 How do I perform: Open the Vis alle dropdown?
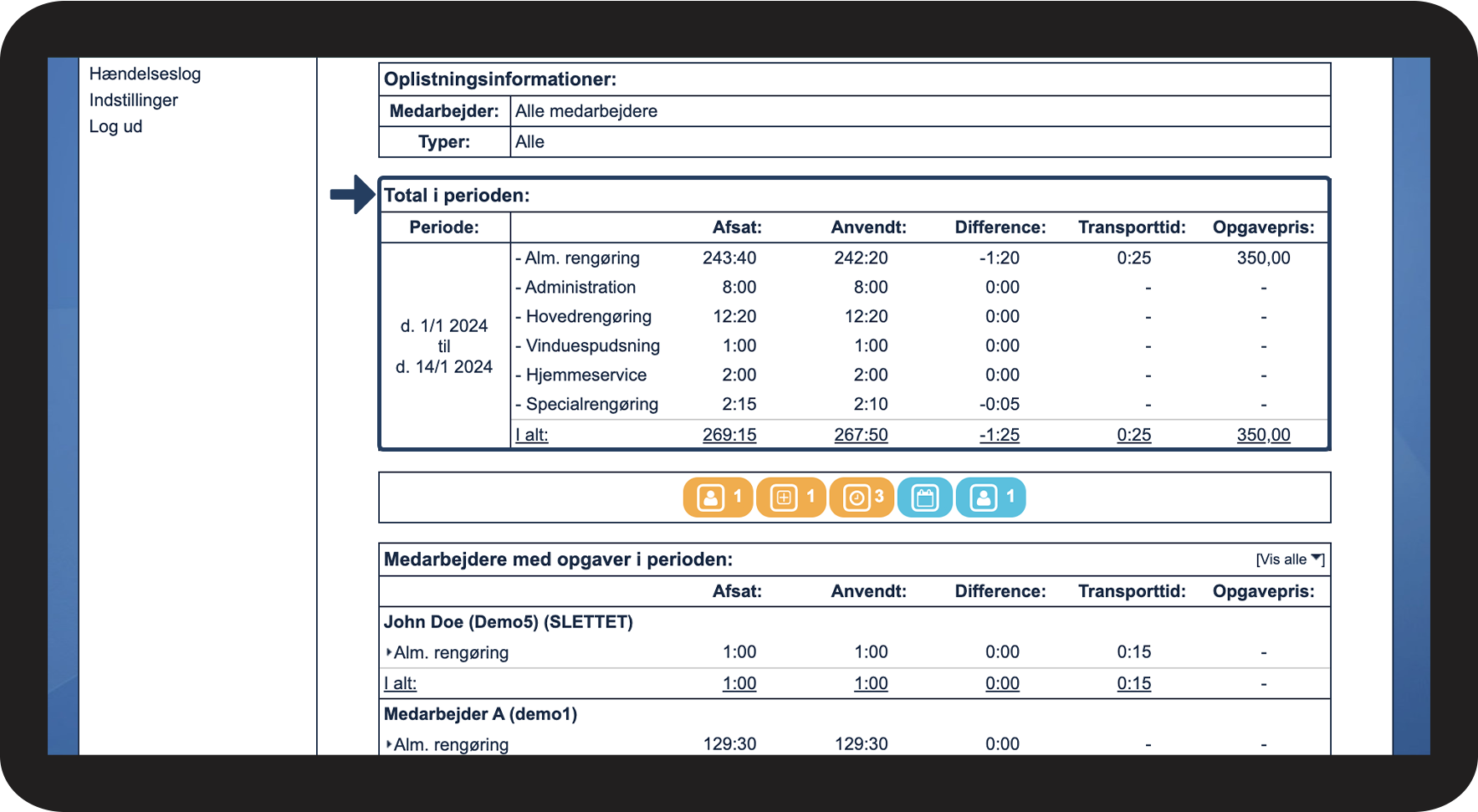coord(1290,559)
